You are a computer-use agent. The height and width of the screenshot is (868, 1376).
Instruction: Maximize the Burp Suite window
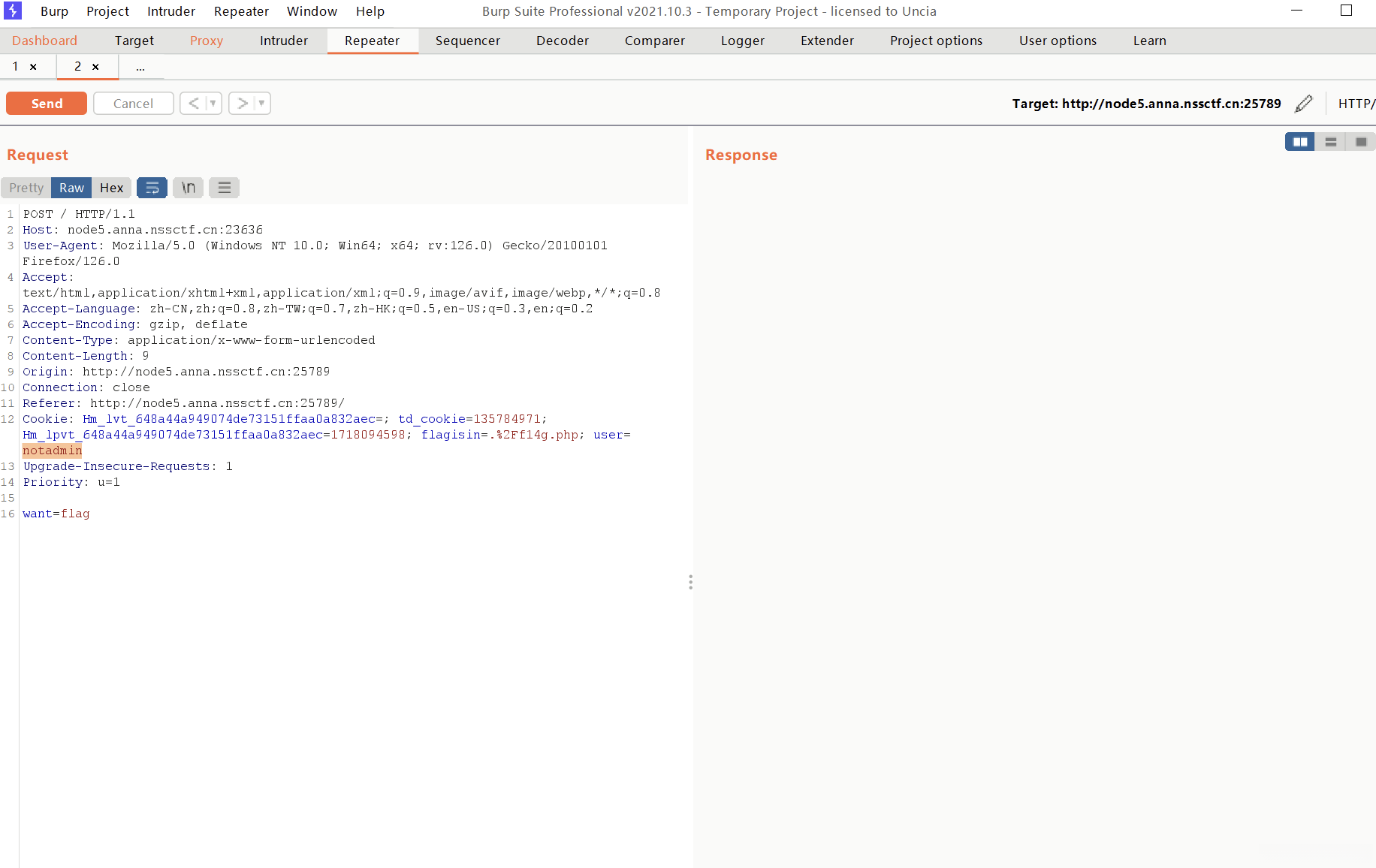pos(1346,11)
